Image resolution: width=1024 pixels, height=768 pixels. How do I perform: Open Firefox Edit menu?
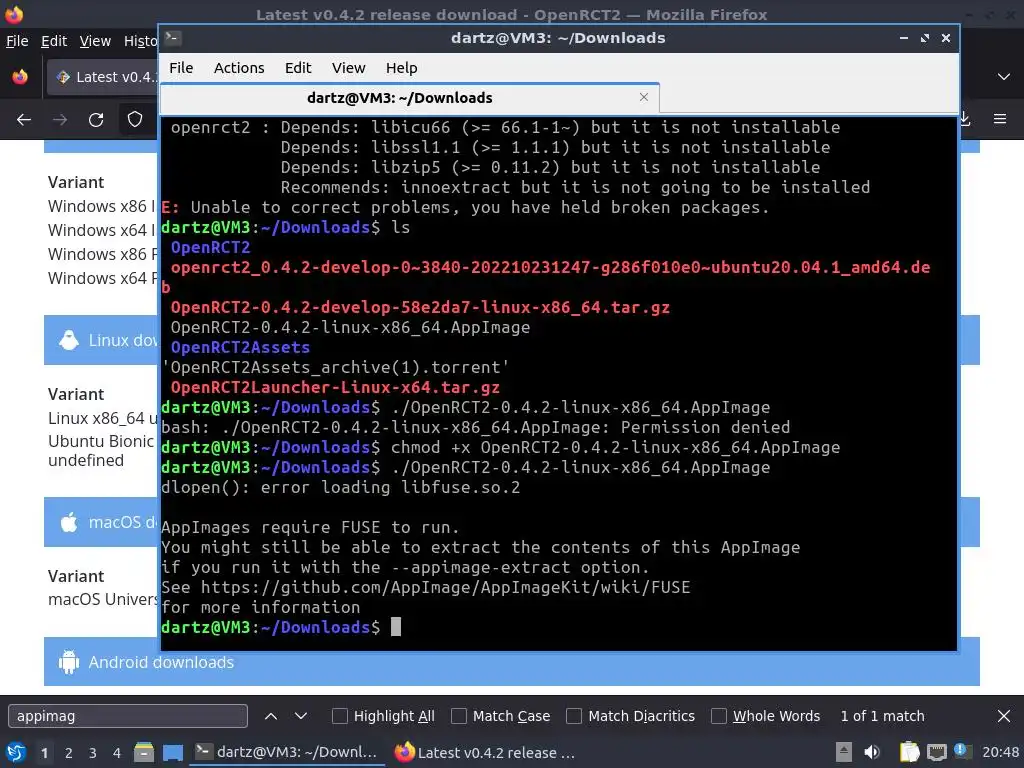54,41
